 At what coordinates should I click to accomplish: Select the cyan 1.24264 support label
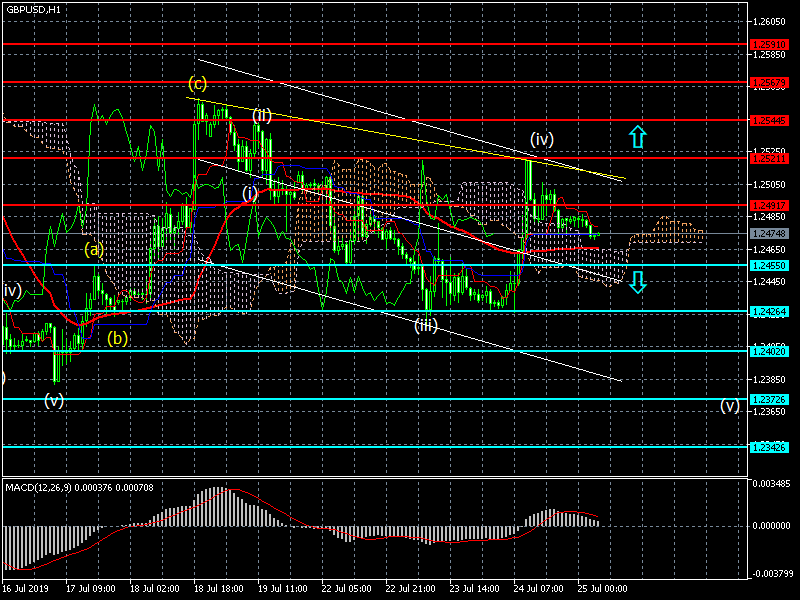(x=769, y=312)
